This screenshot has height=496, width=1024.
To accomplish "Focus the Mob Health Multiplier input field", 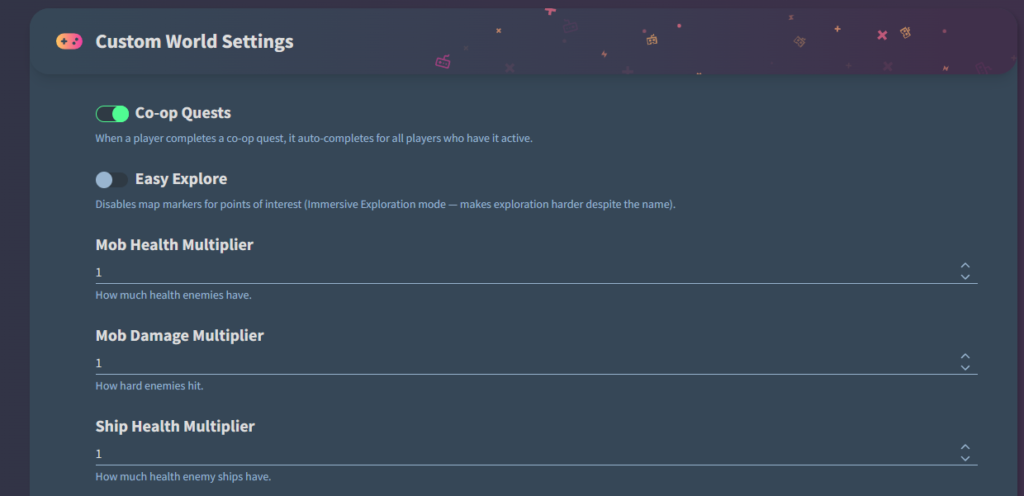I will (520, 272).
